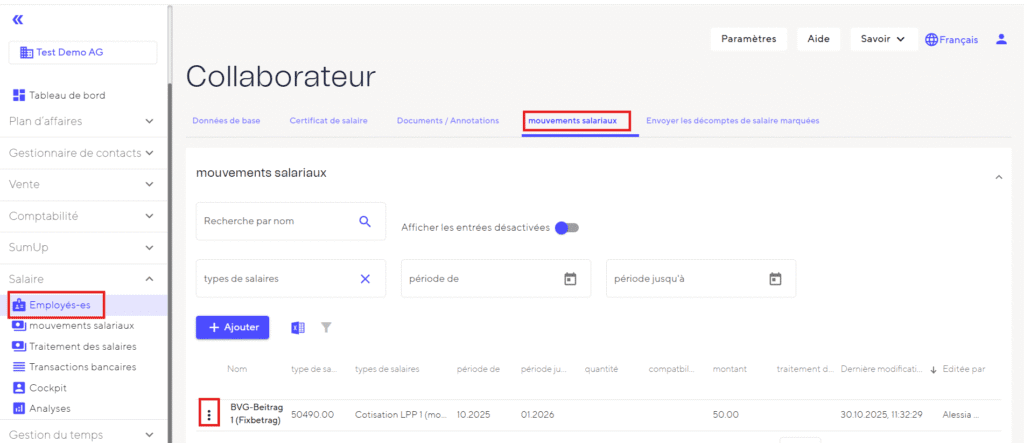Click the Excel export icon
Screen dimensions: 1024x443
tap(297, 327)
